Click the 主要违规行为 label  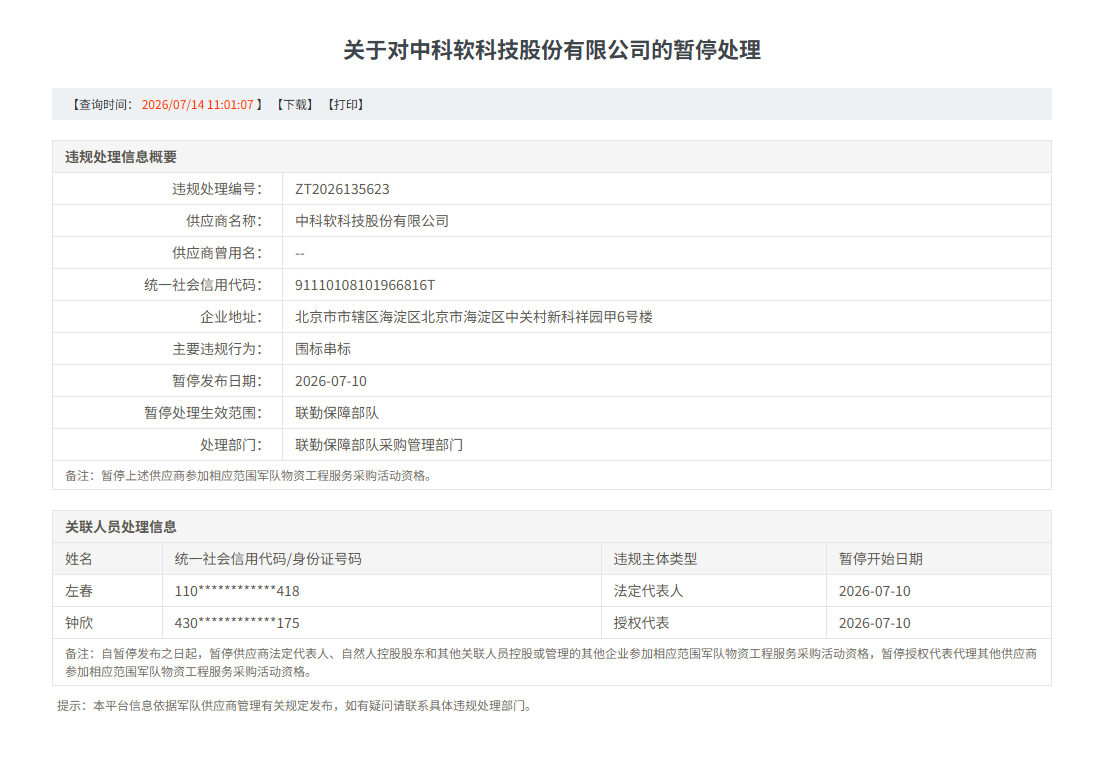tap(216, 349)
